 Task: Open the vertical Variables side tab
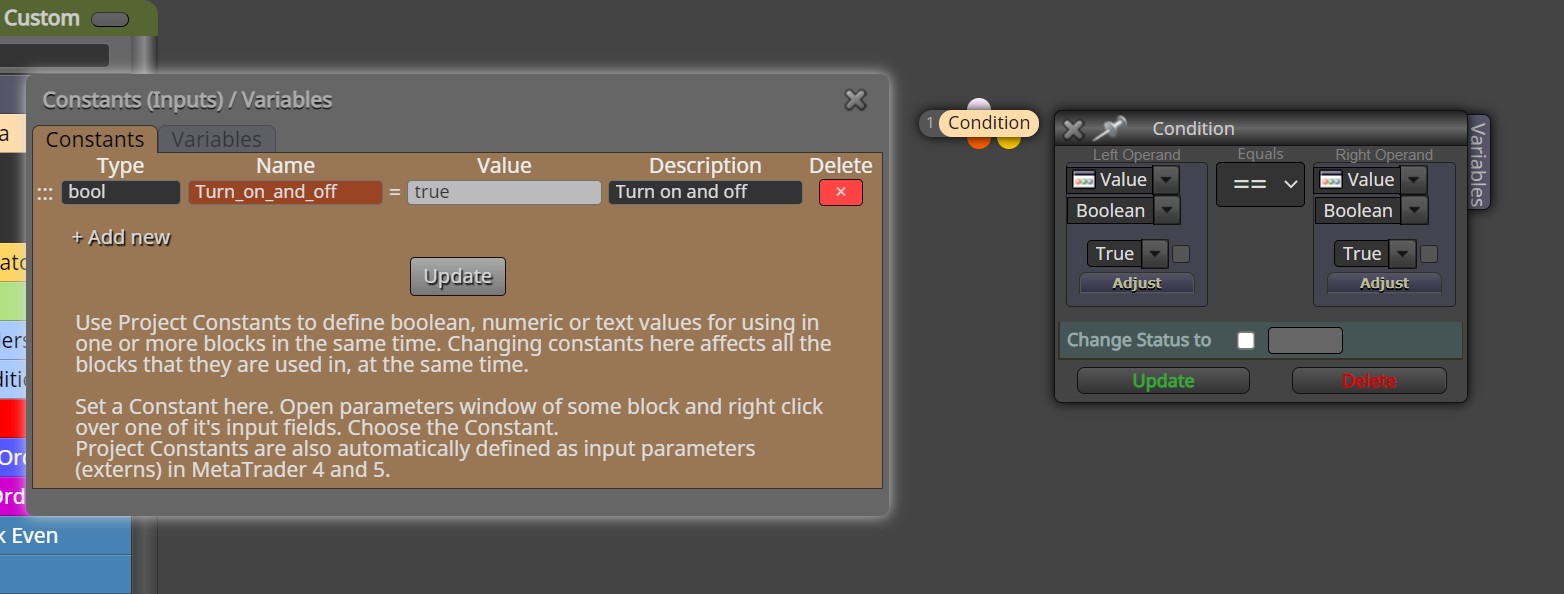point(1478,162)
